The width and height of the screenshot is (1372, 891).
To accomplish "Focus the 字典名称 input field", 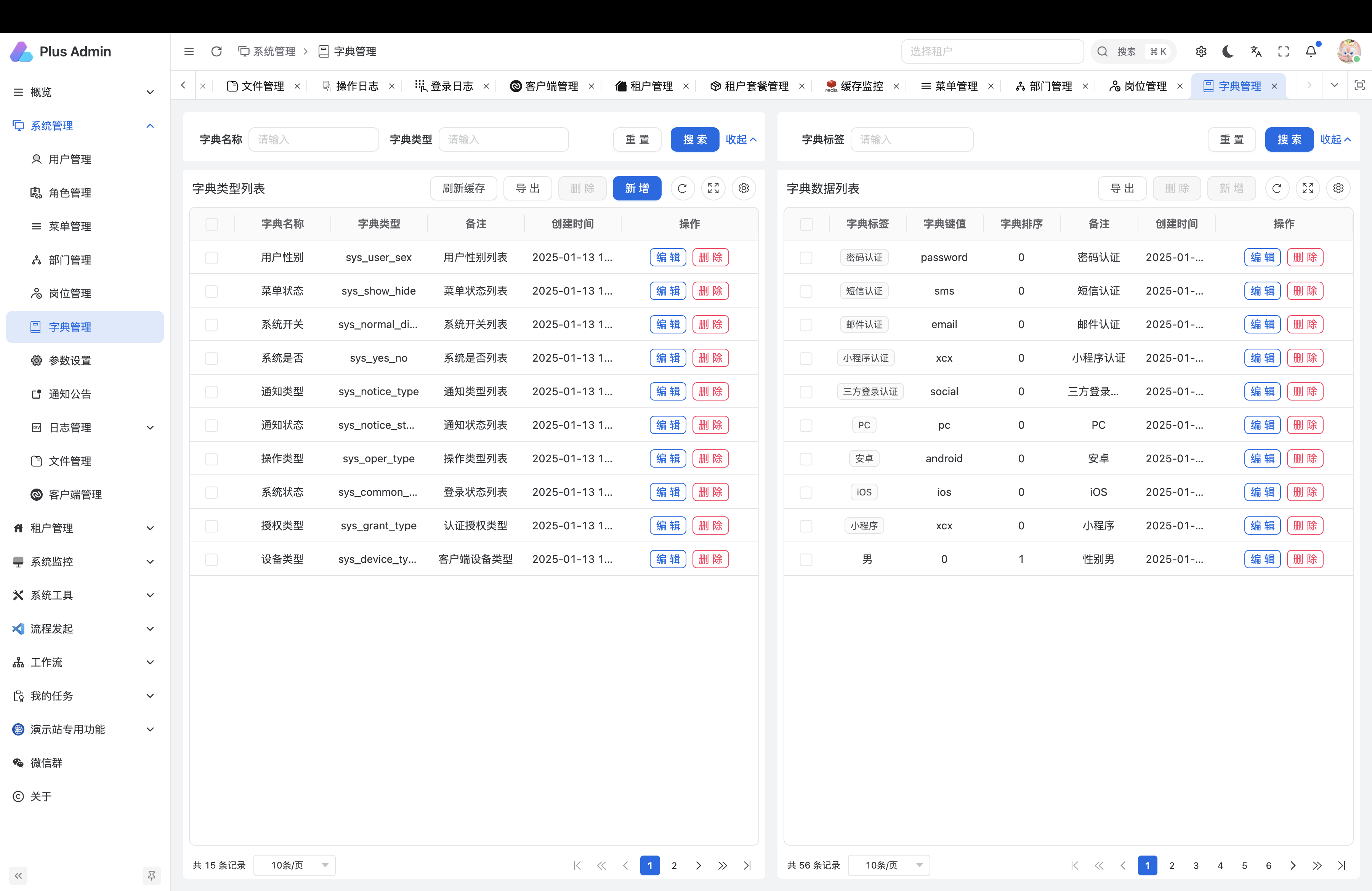I will (313, 139).
